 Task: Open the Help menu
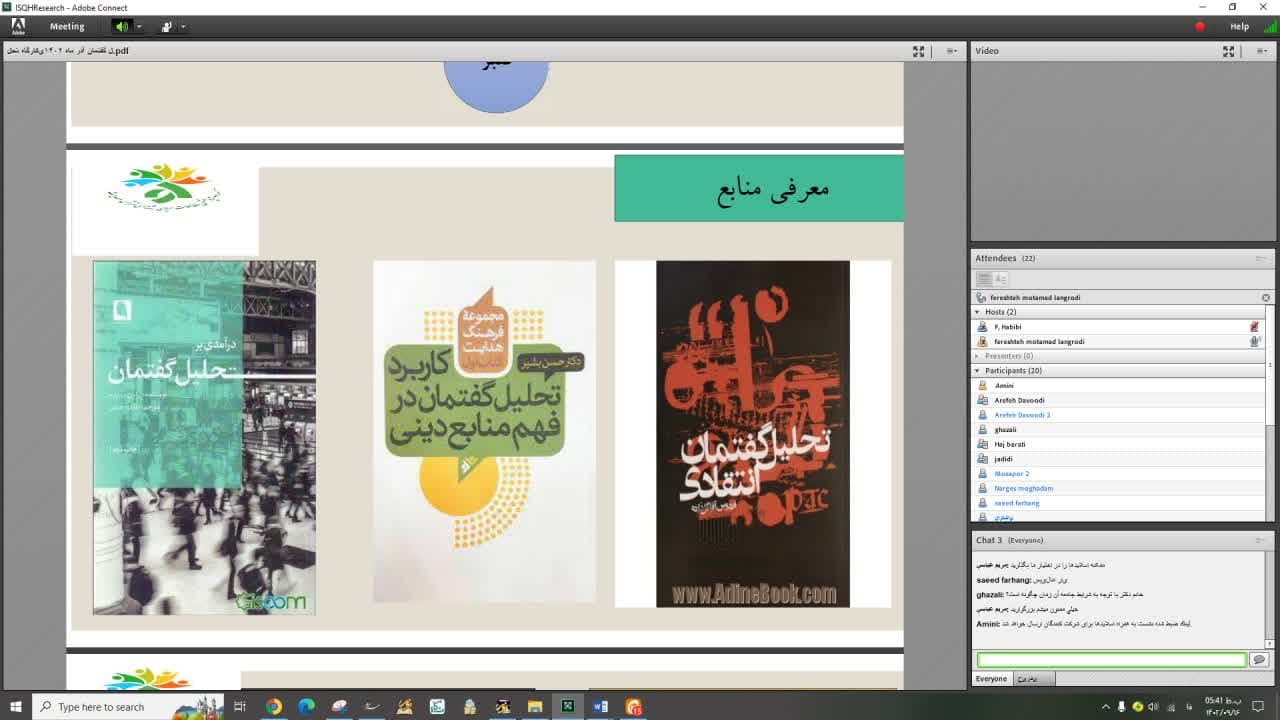(x=1239, y=27)
